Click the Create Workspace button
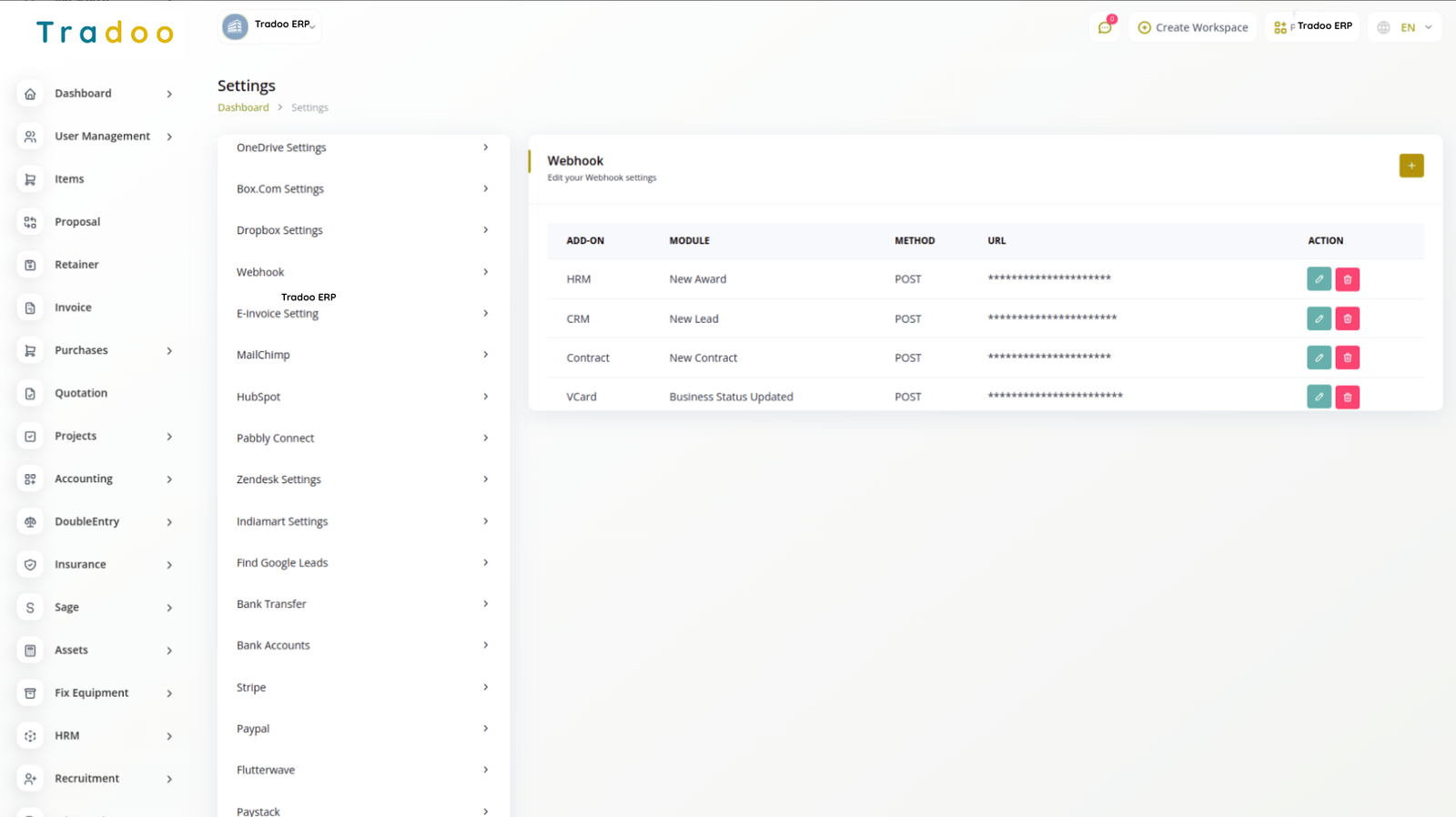 point(1193,27)
